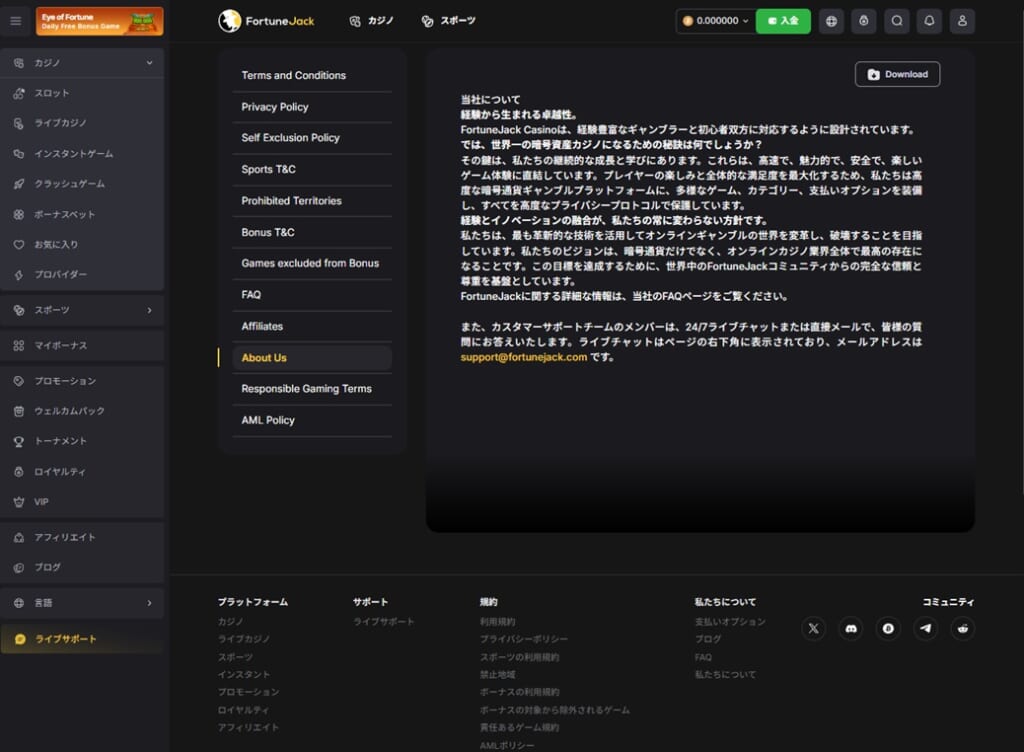
Task: Click footer link AMLポリシー
Action: coord(507,745)
